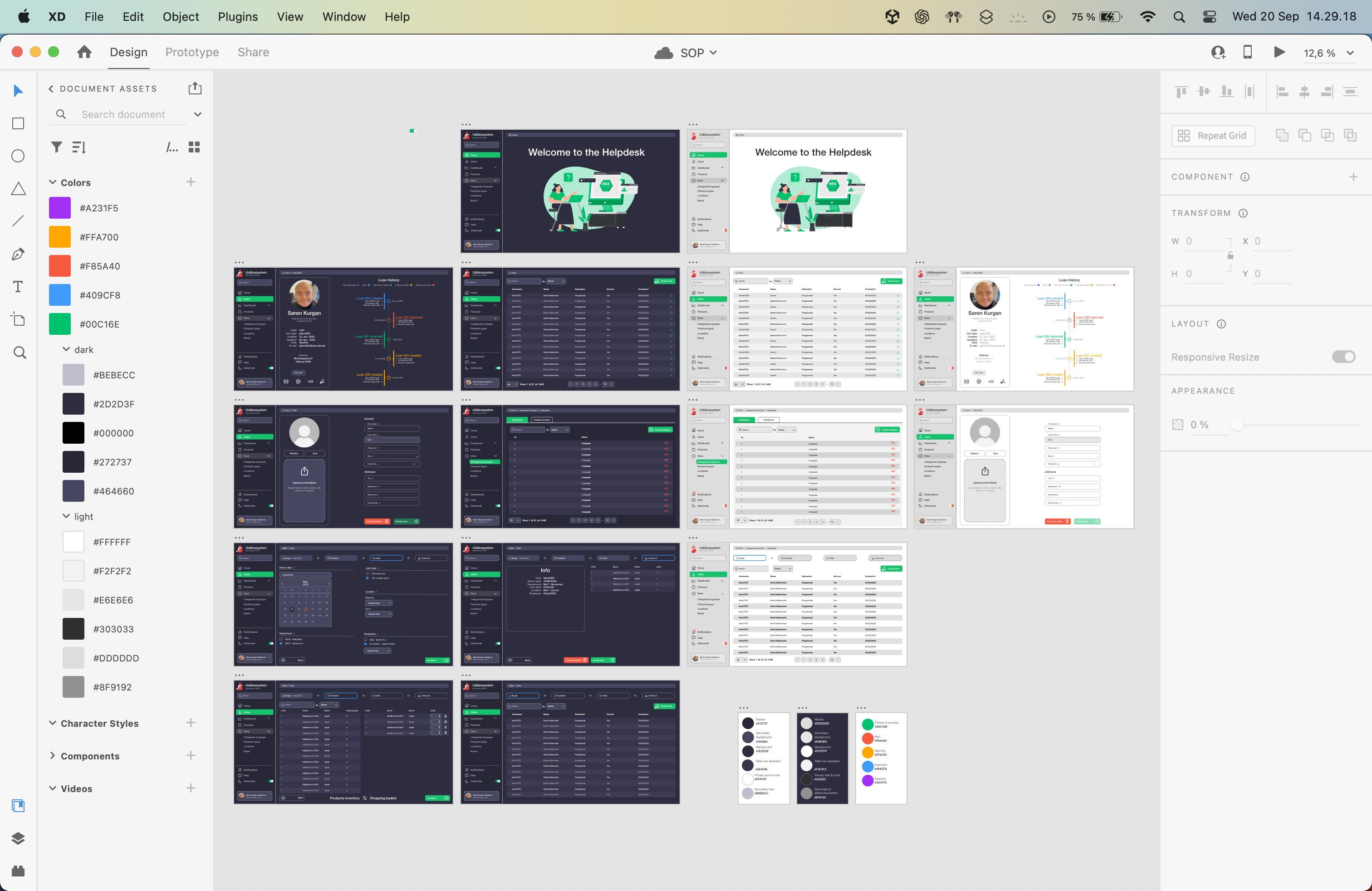Open the Layers panel icon
1372x891 pixels.
click(19, 838)
